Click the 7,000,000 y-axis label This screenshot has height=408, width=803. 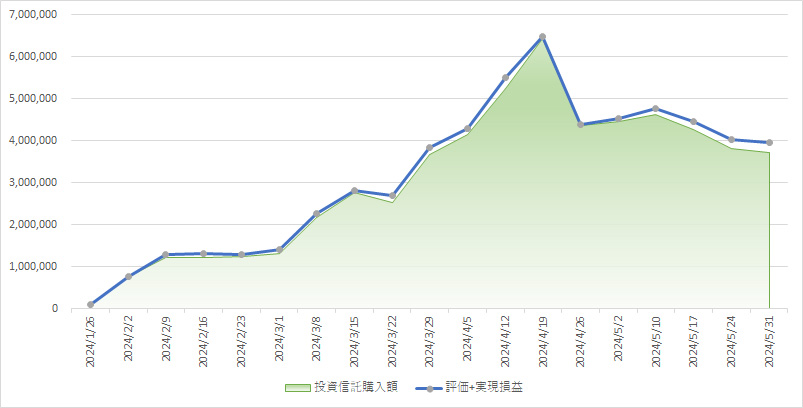[33, 14]
